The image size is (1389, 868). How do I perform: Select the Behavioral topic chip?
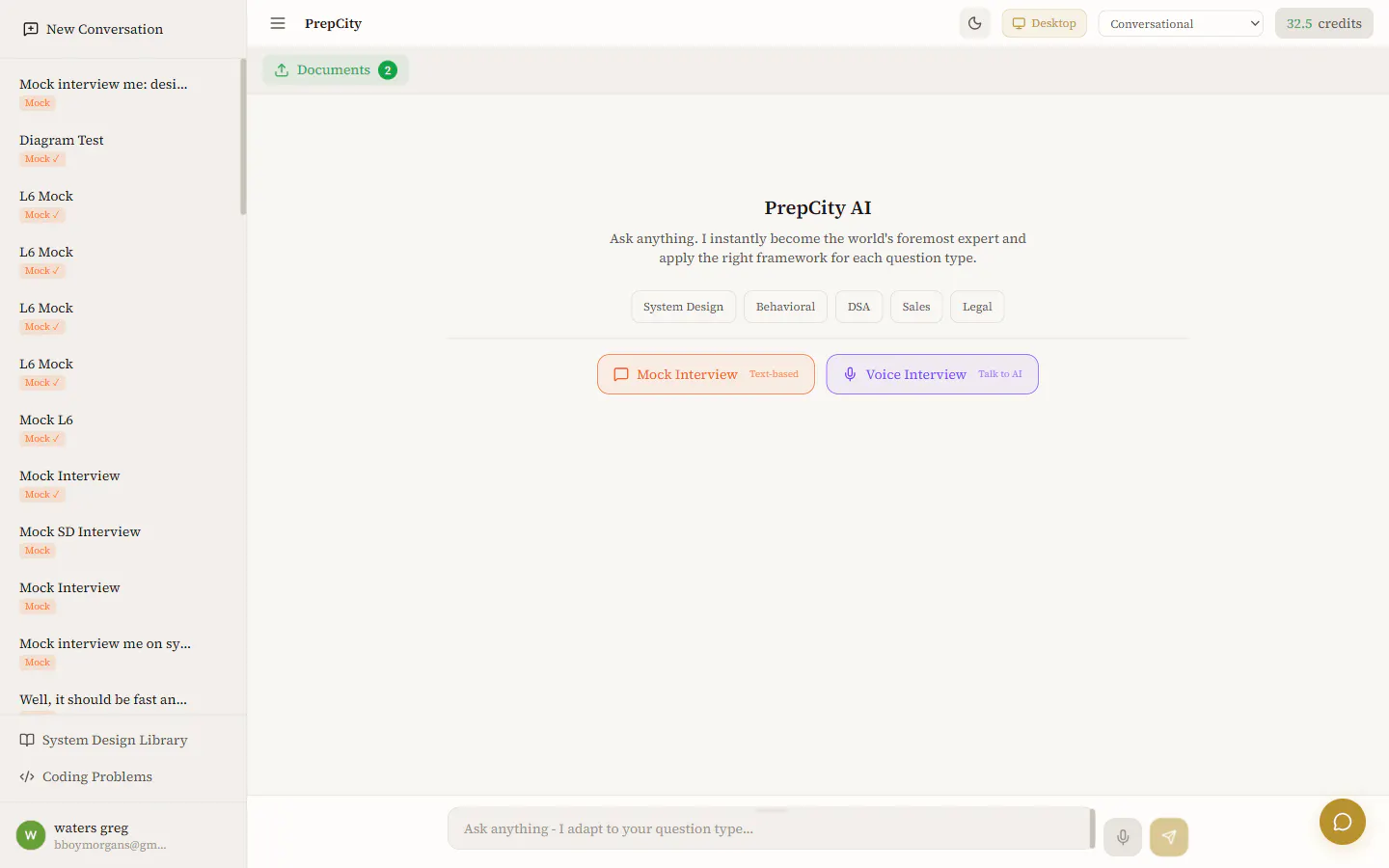[785, 307]
